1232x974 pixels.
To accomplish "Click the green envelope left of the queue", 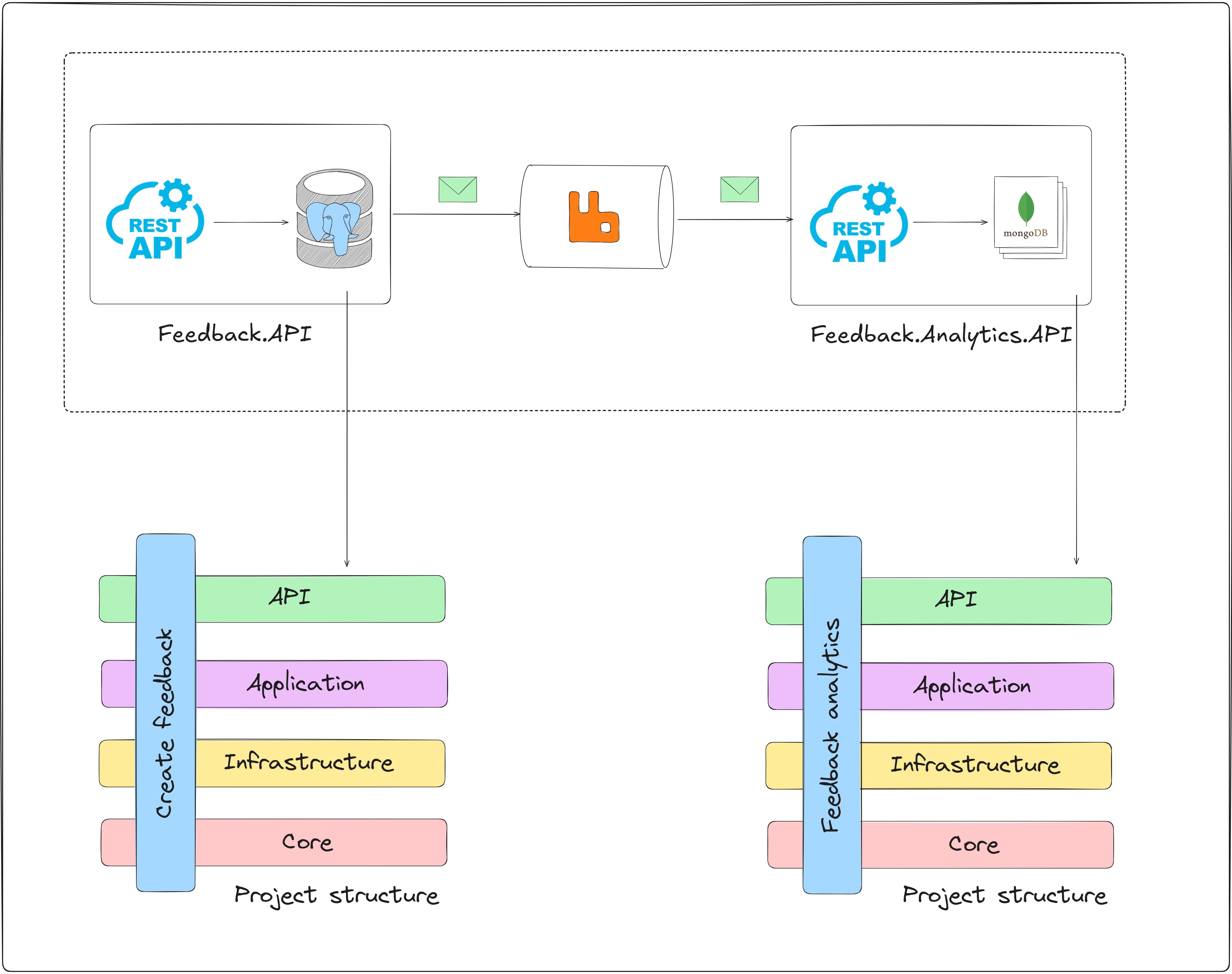I will (x=457, y=189).
